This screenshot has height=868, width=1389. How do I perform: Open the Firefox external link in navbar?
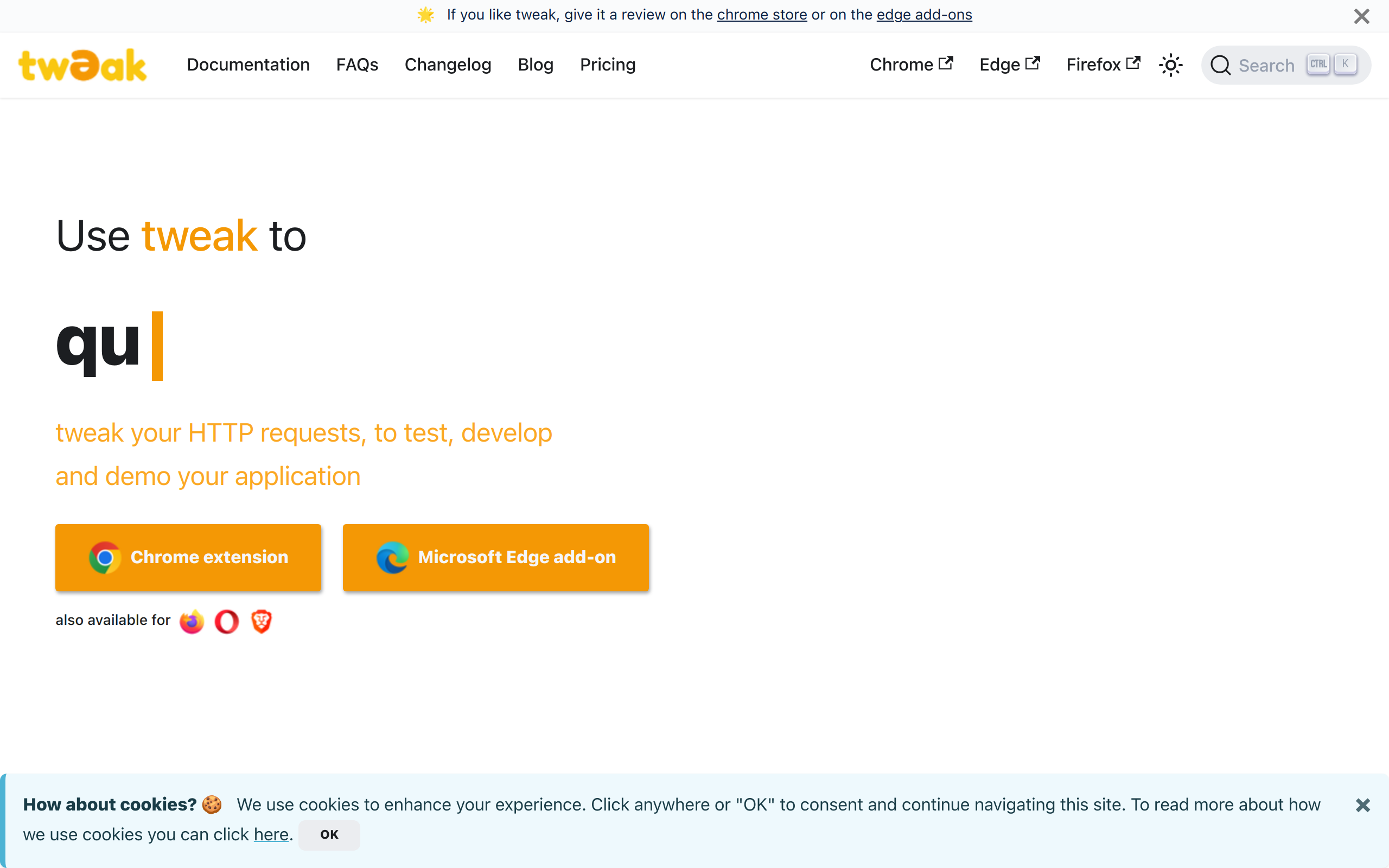point(1103,65)
